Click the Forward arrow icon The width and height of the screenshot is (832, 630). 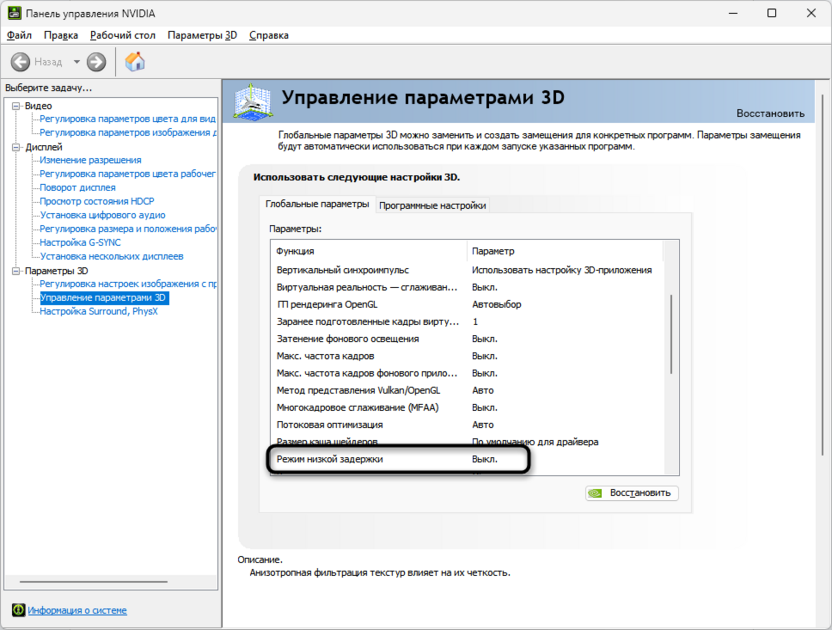pyautogui.click(x=96, y=62)
